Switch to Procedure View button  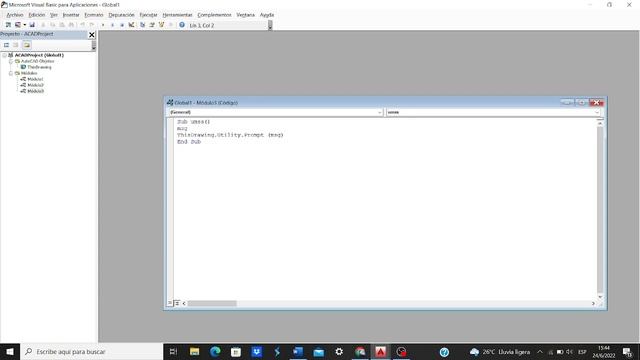[170, 303]
